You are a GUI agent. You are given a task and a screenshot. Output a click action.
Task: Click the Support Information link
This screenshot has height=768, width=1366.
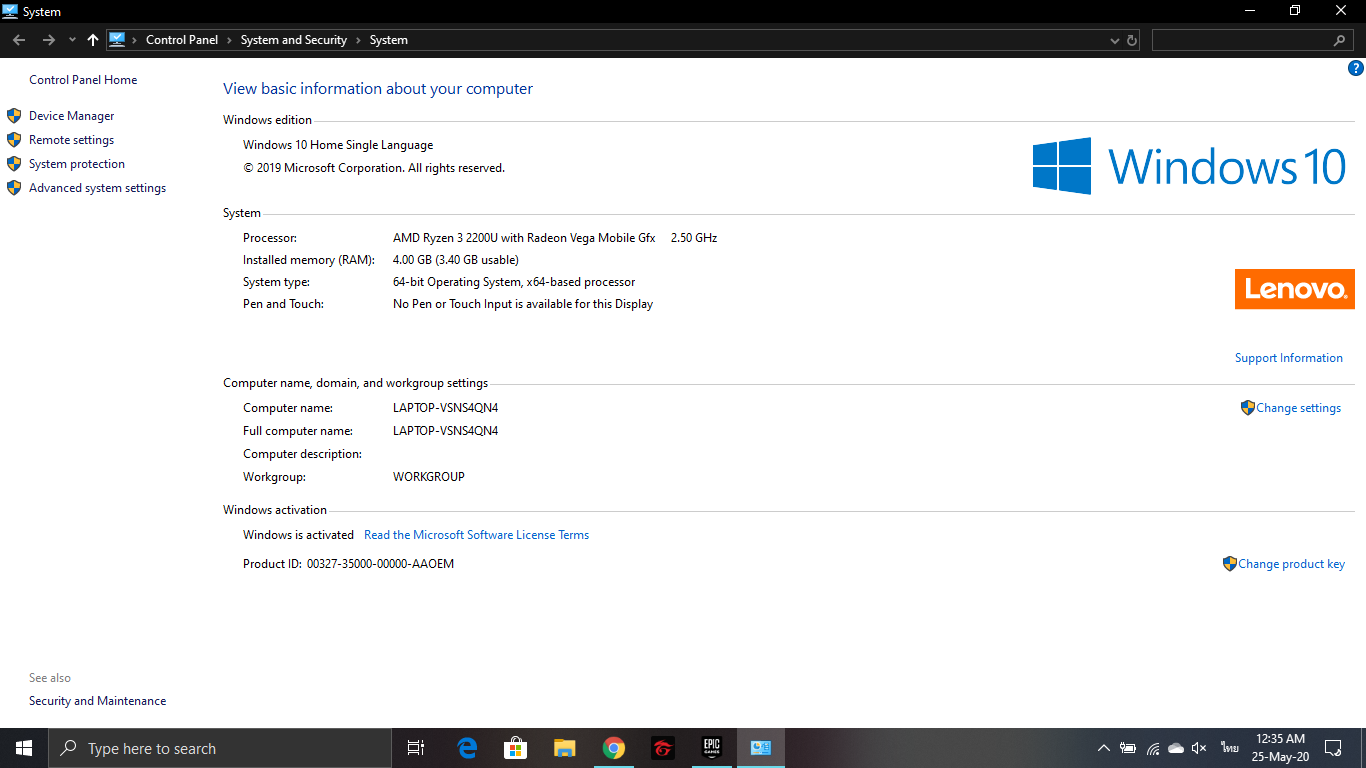[x=1289, y=358]
